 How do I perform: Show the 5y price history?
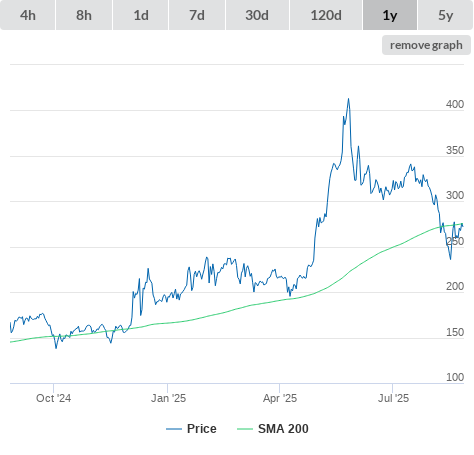(445, 15)
